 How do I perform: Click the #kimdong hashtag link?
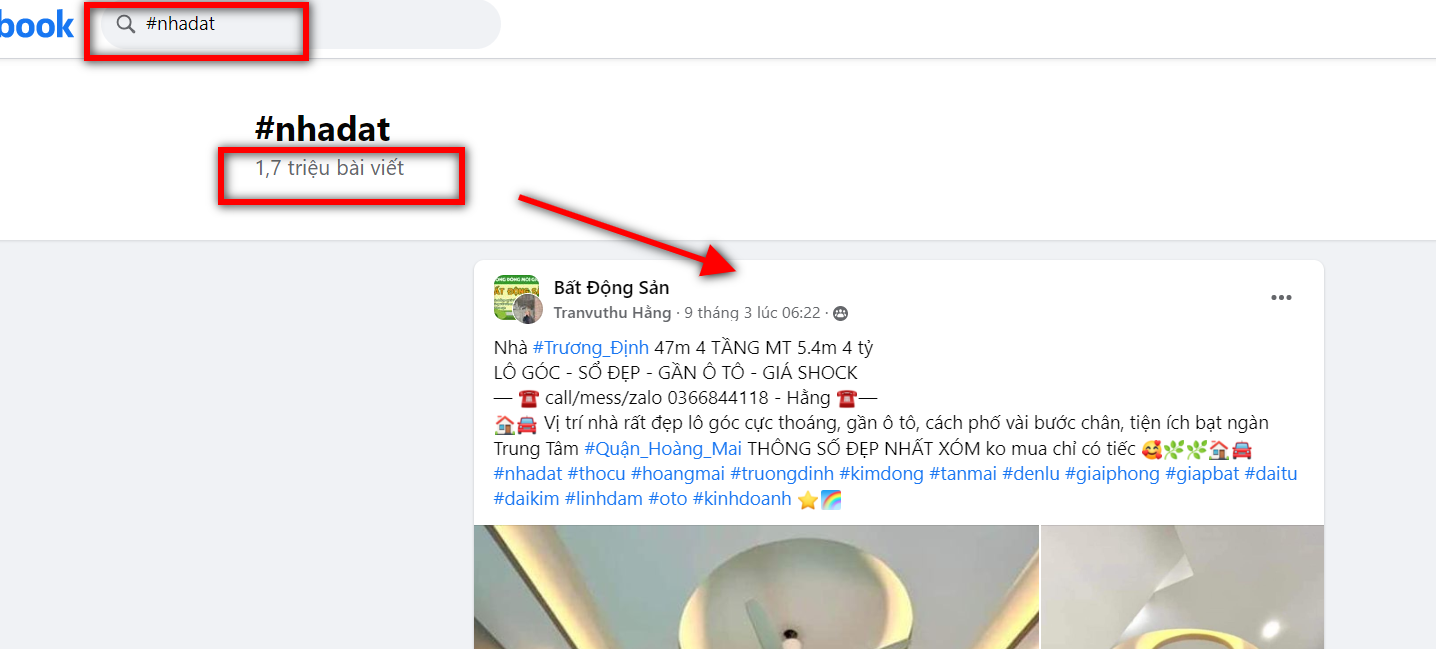pos(881,473)
